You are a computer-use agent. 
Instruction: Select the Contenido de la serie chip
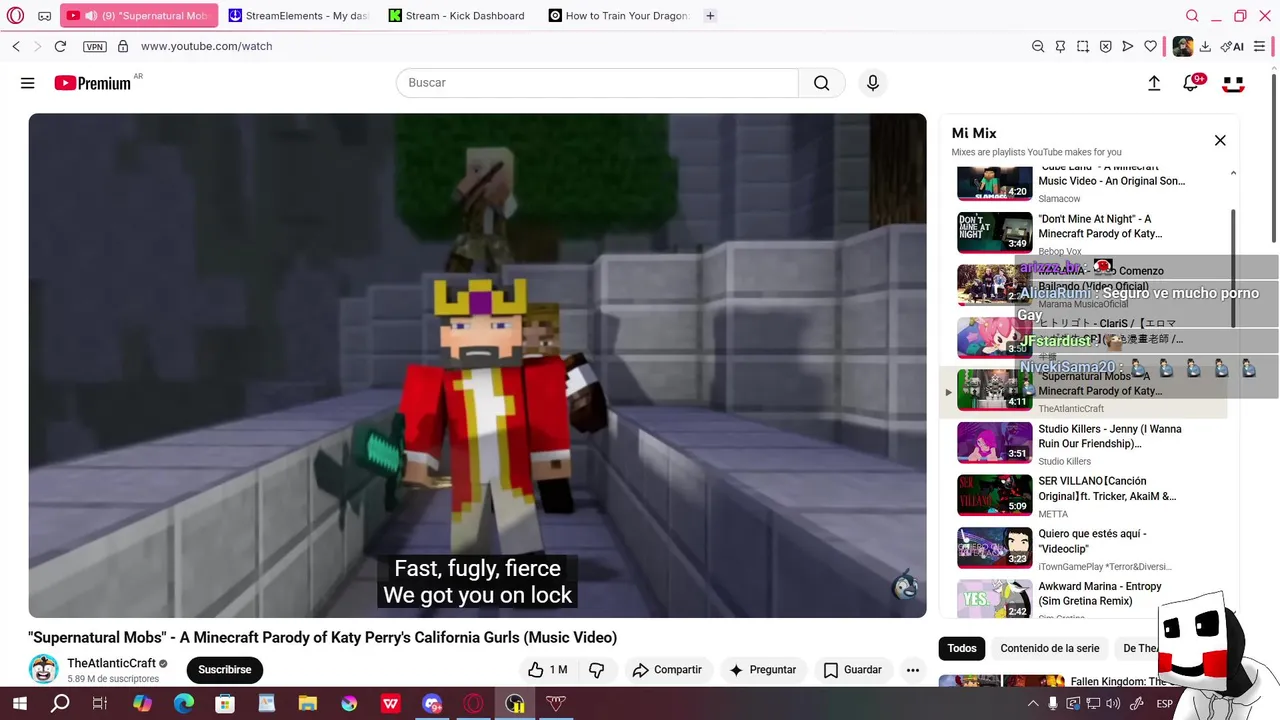click(1050, 648)
